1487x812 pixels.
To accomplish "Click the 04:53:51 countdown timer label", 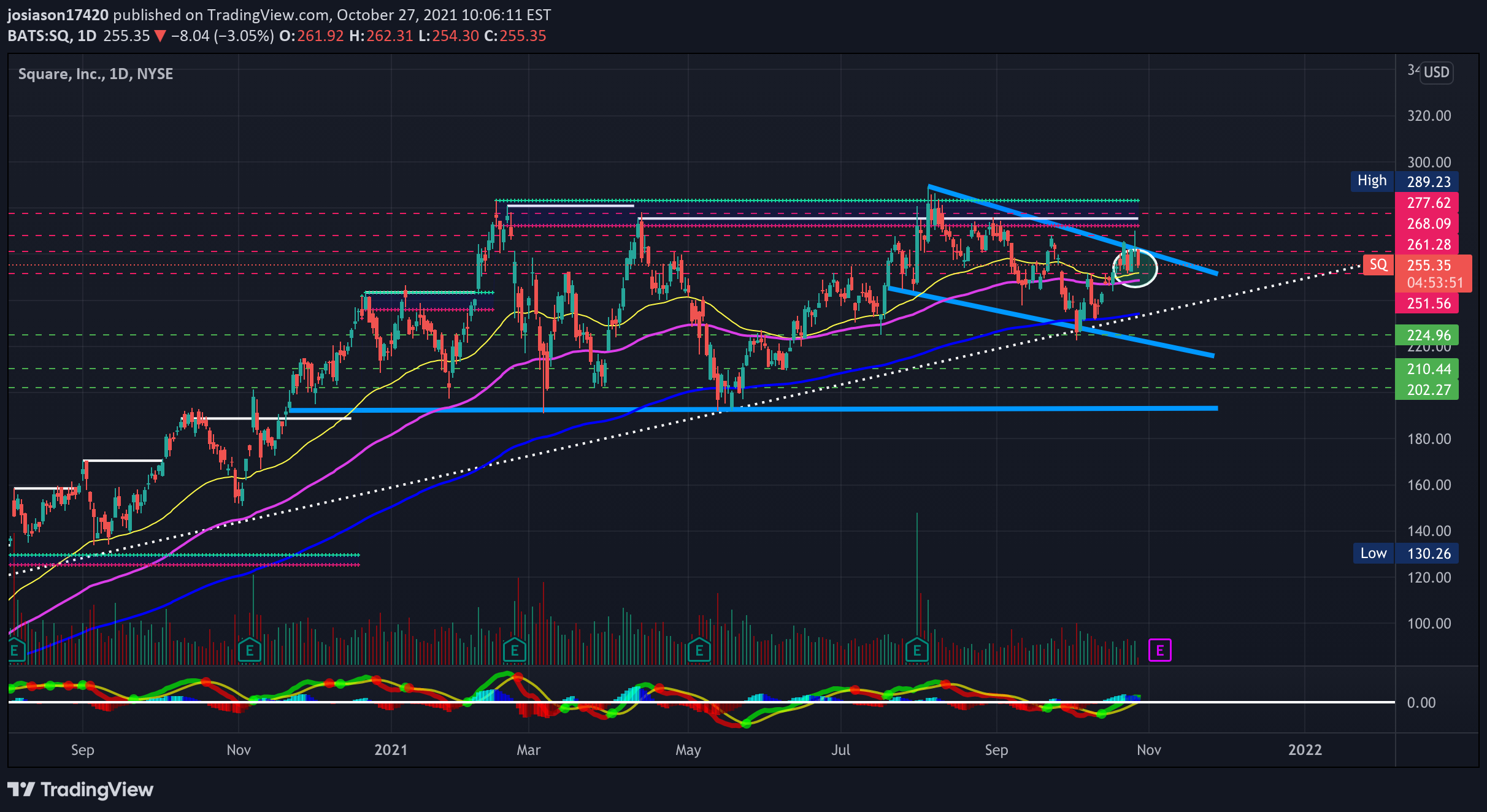I will tap(1434, 283).
